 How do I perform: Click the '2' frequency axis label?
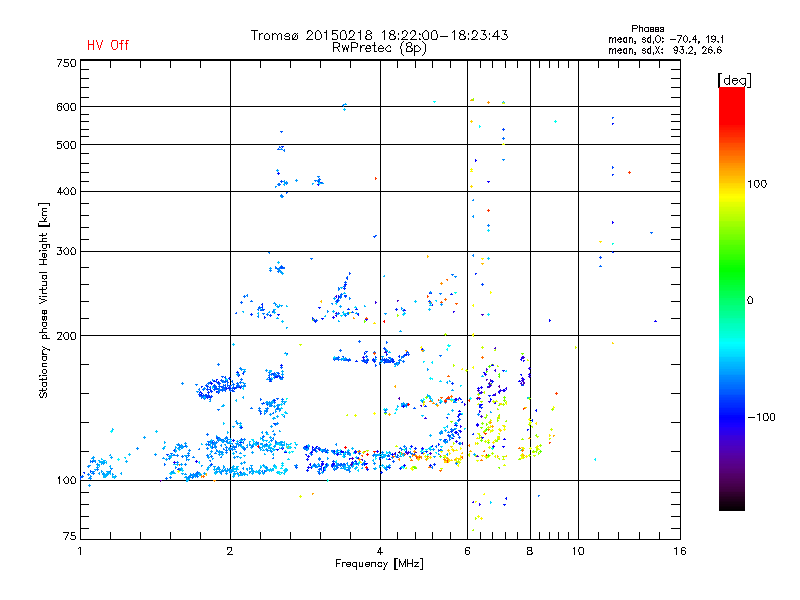coord(230,551)
